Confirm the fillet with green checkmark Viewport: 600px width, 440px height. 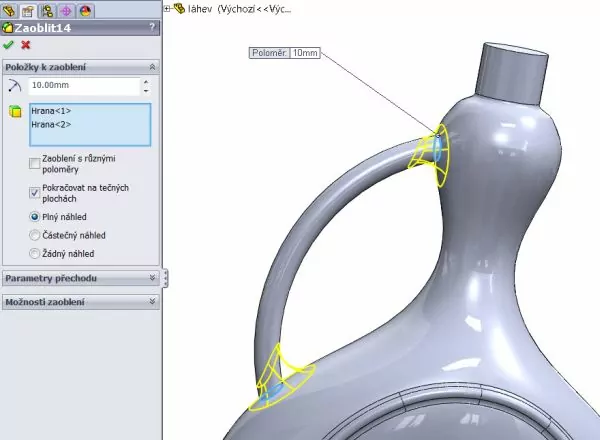point(9,45)
